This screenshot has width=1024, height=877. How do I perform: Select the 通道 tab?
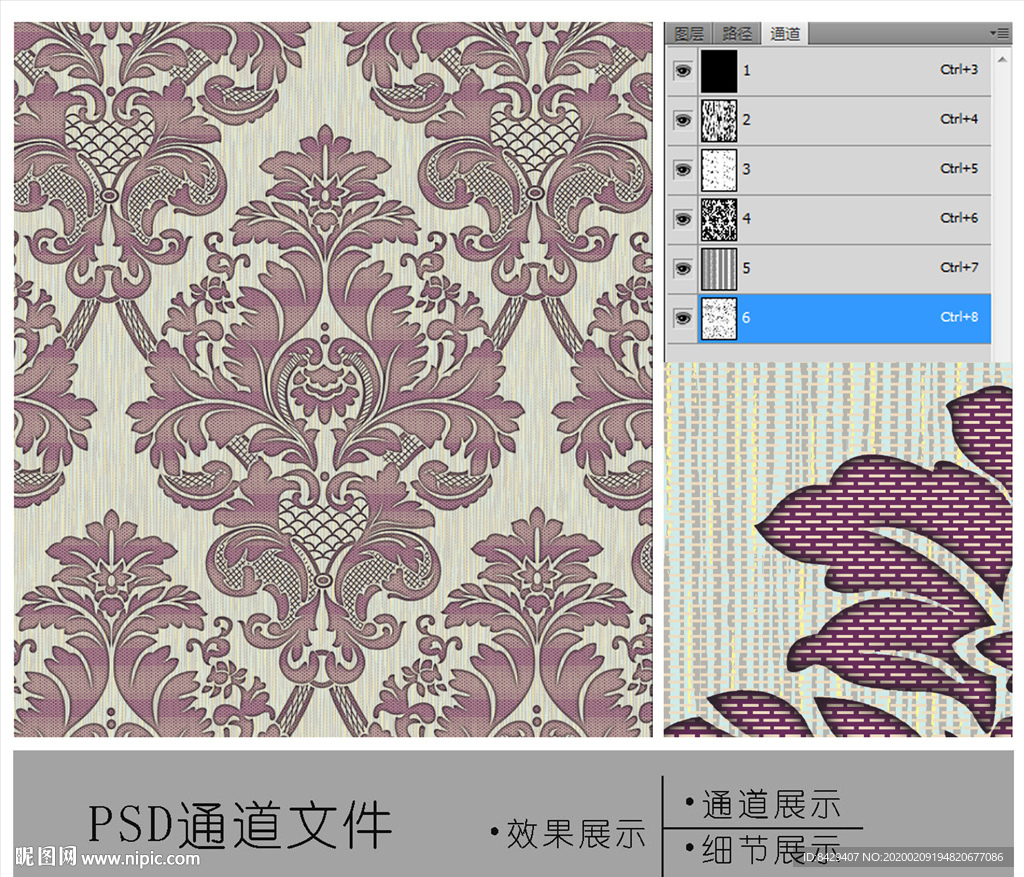pos(784,33)
